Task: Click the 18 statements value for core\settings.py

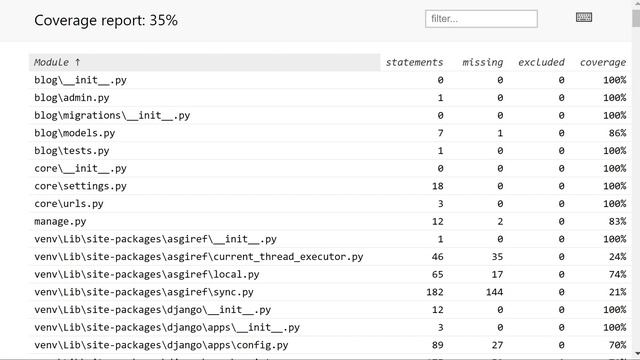Action: click(438, 186)
